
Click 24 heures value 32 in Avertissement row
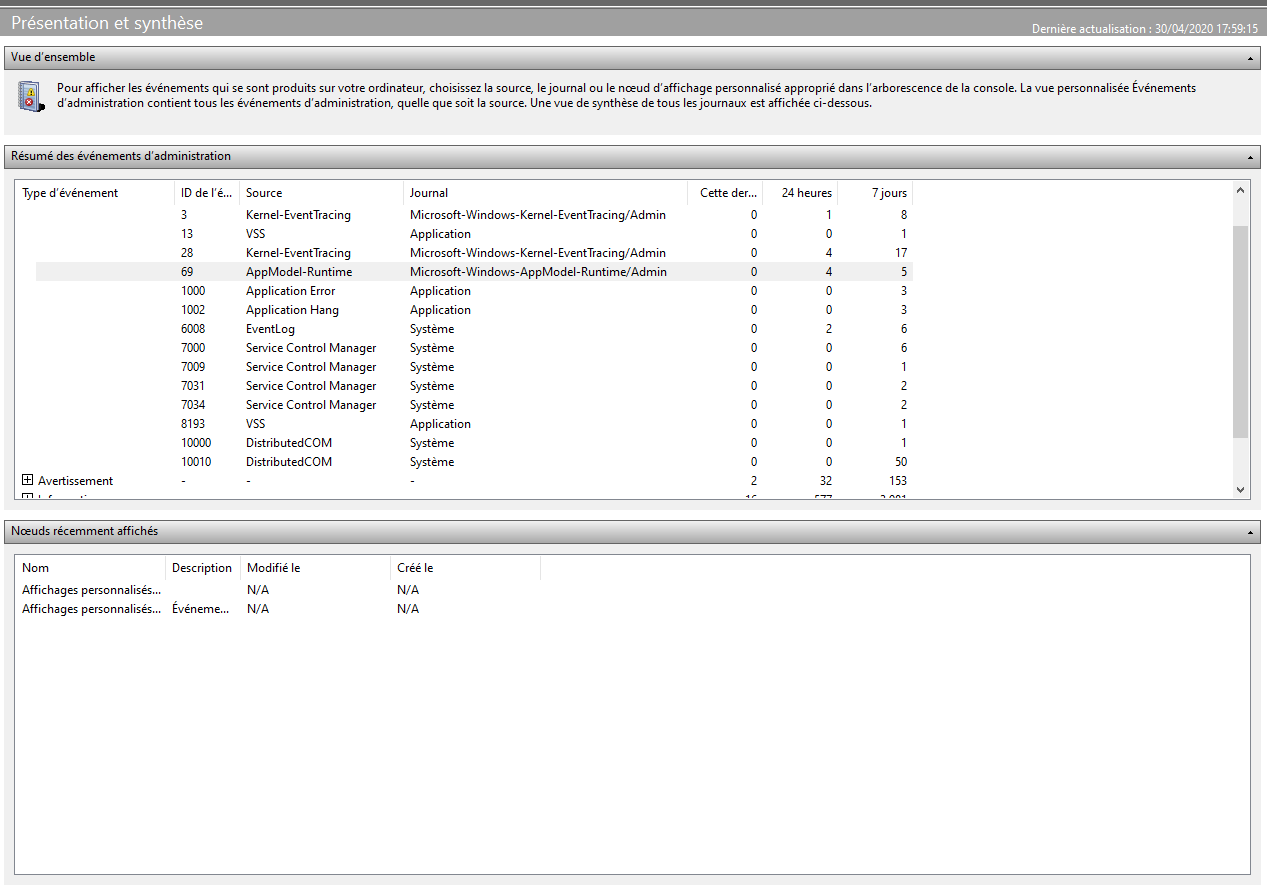pos(825,481)
